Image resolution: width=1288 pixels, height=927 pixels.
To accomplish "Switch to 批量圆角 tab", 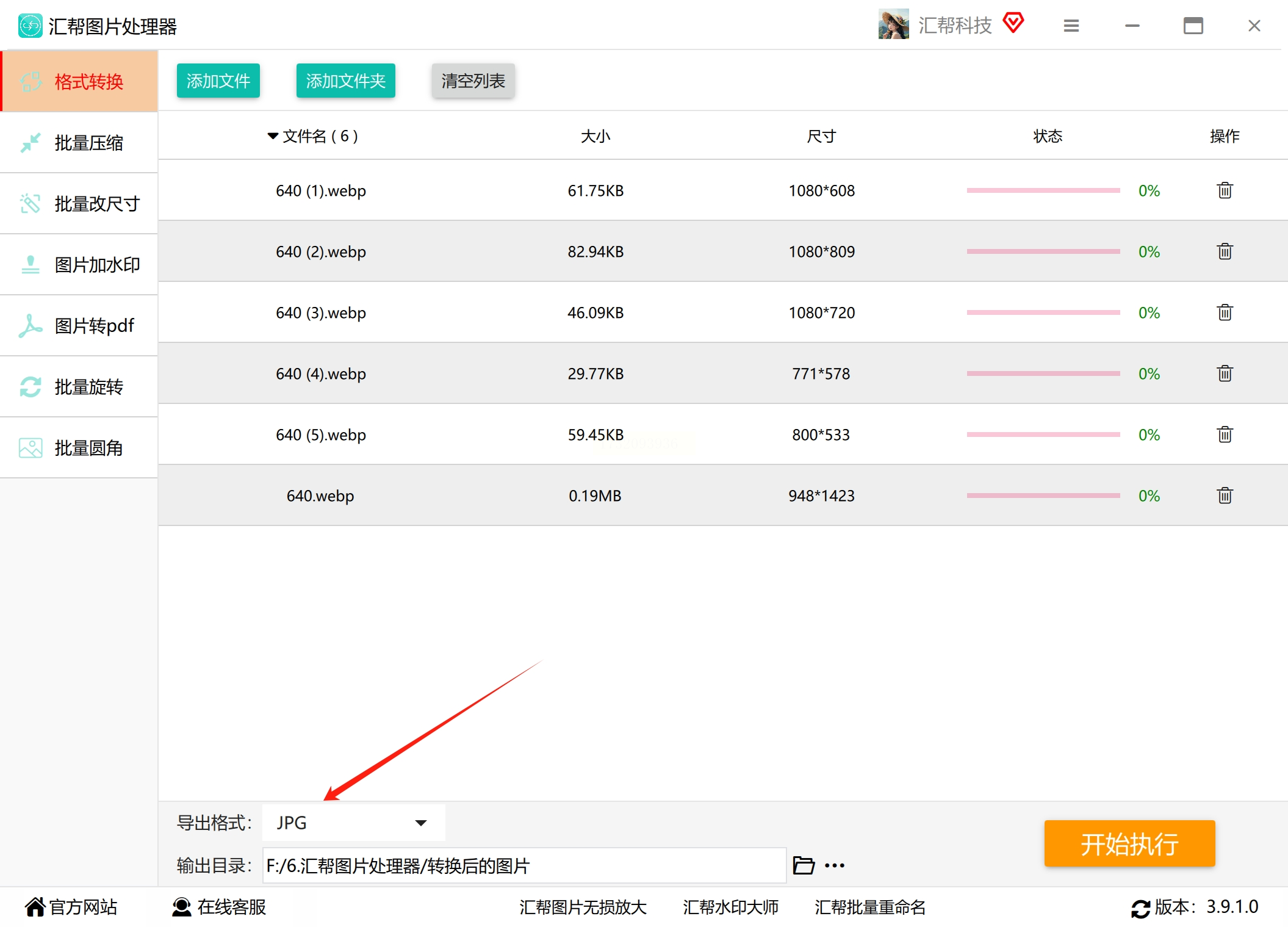I will point(79,447).
